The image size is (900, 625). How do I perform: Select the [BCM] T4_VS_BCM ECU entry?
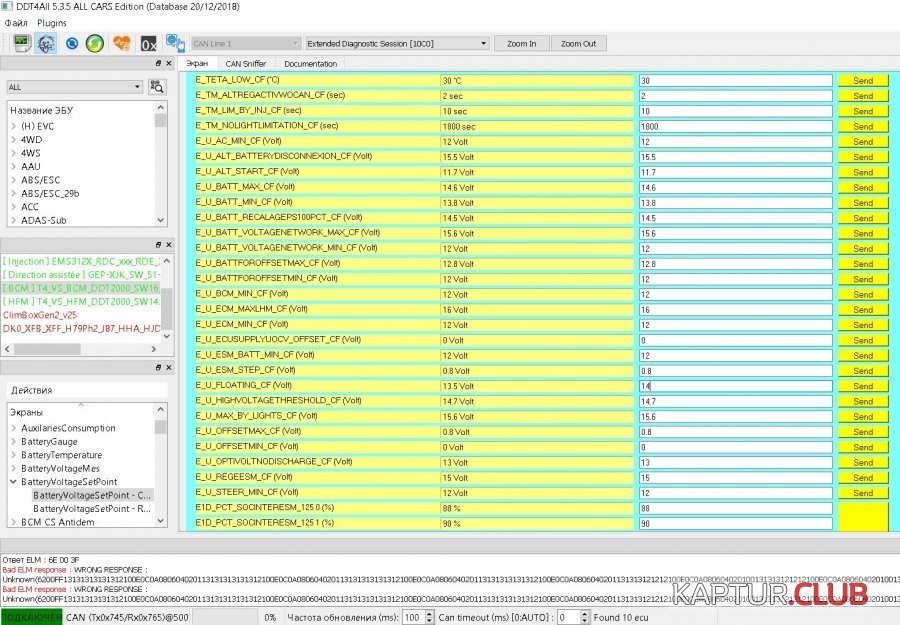(x=81, y=288)
